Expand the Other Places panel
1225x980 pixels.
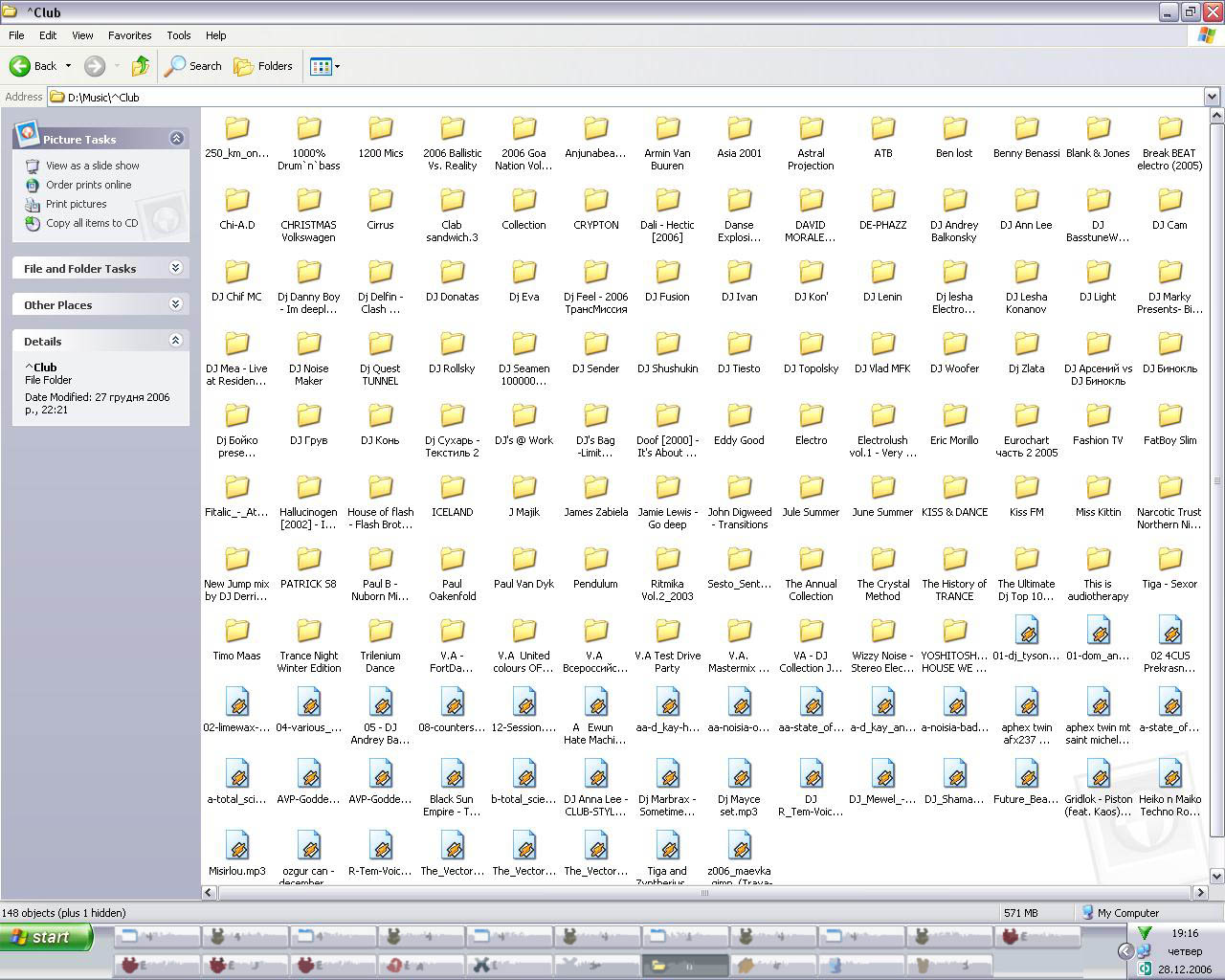176,304
